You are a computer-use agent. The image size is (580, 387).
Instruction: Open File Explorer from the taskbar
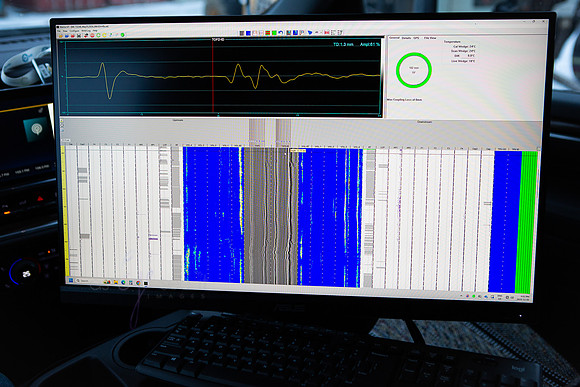pyautogui.click(x=116, y=282)
